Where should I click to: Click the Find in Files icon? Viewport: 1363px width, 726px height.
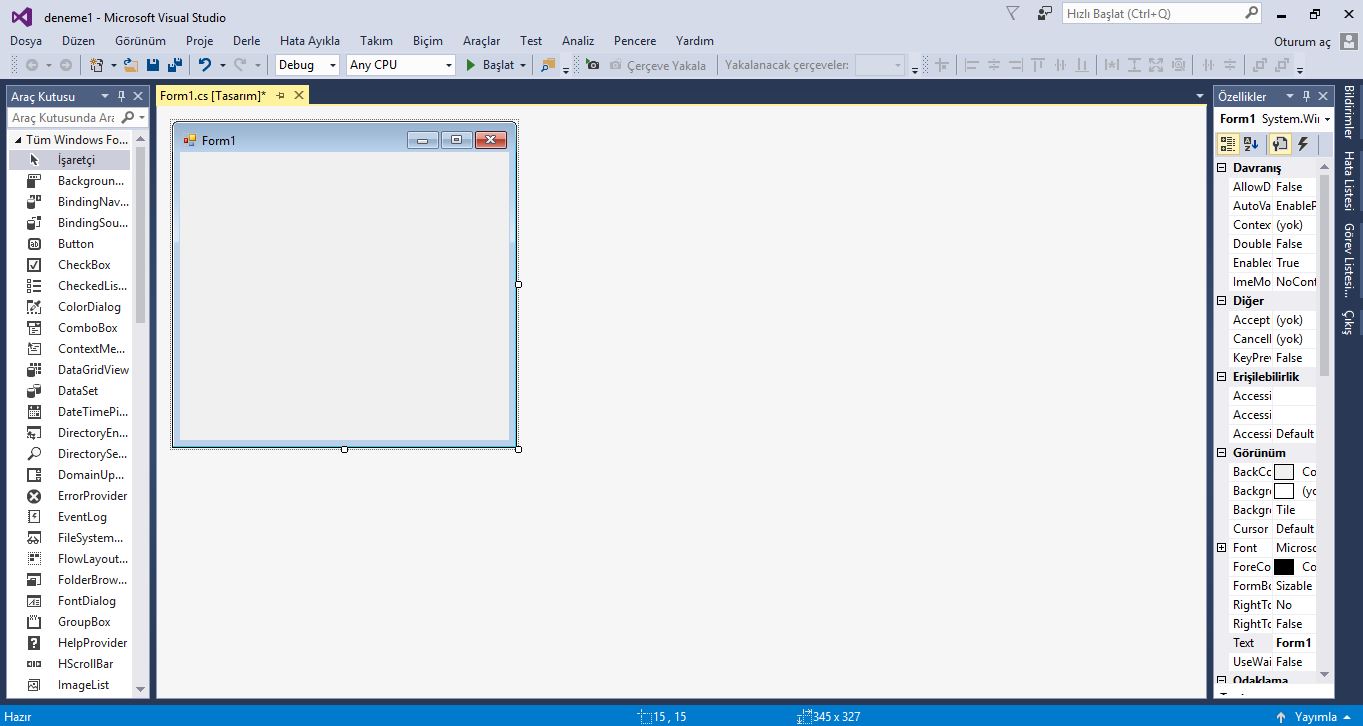(x=547, y=65)
